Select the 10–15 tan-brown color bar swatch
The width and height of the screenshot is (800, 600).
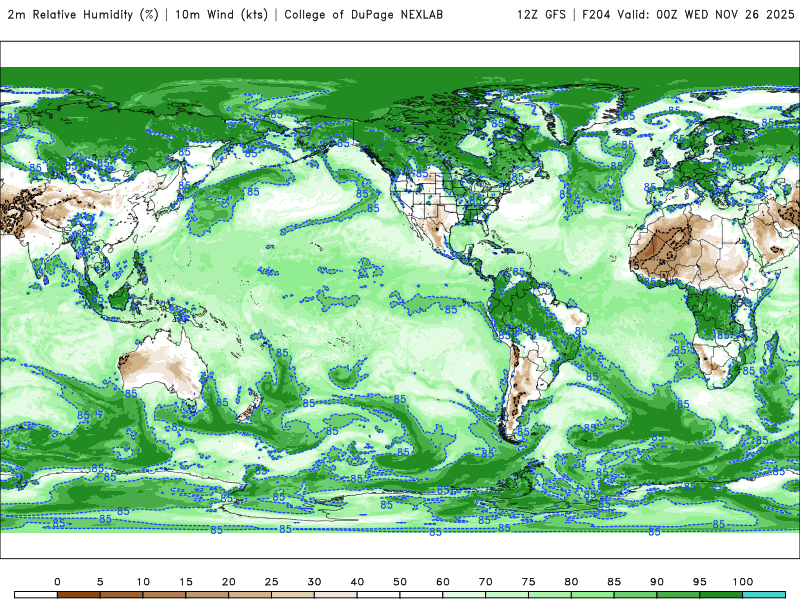[x=164, y=595]
